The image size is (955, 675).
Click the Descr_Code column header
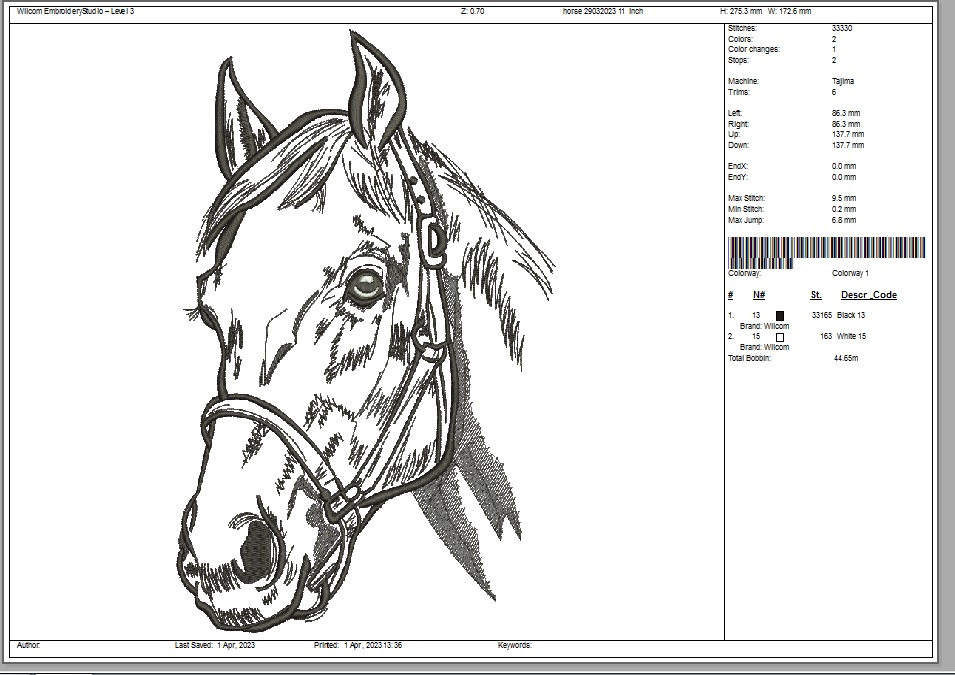click(868, 295)
